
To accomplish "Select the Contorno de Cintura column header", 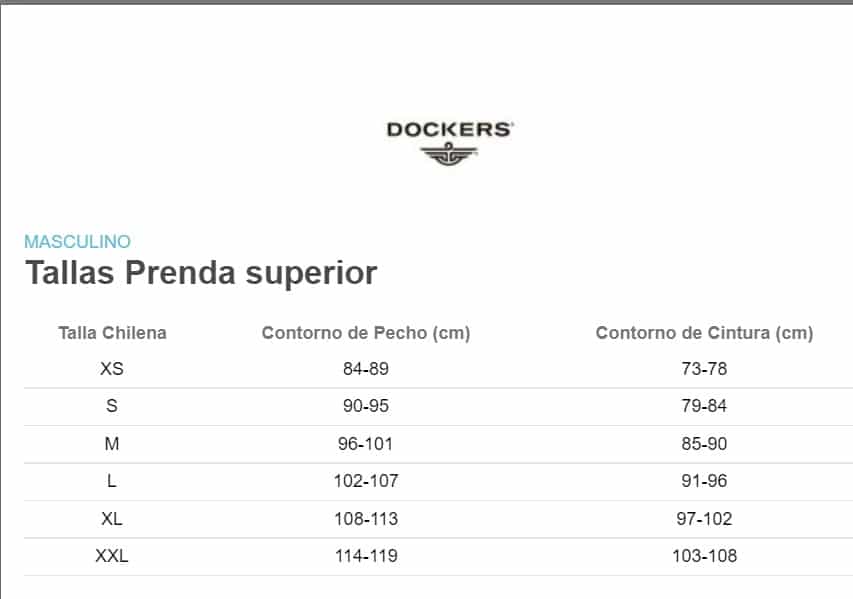I will click(x=704, y=333).
